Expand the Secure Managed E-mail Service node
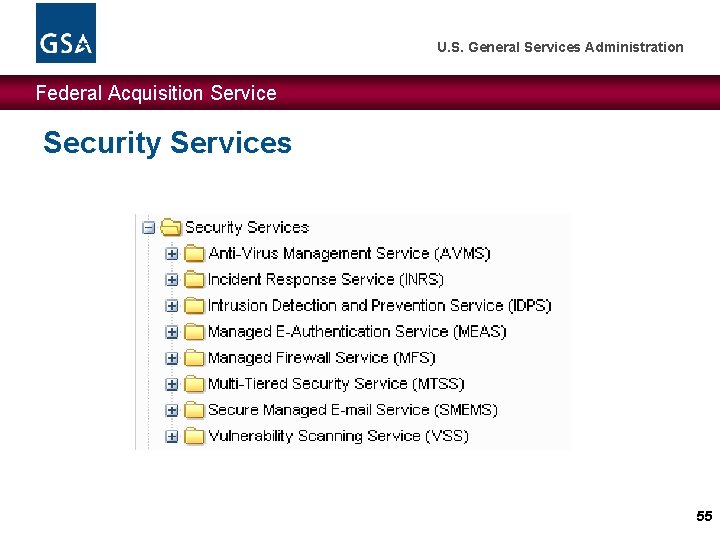This screenshot has height=540, width=720. tap(172, 410)
